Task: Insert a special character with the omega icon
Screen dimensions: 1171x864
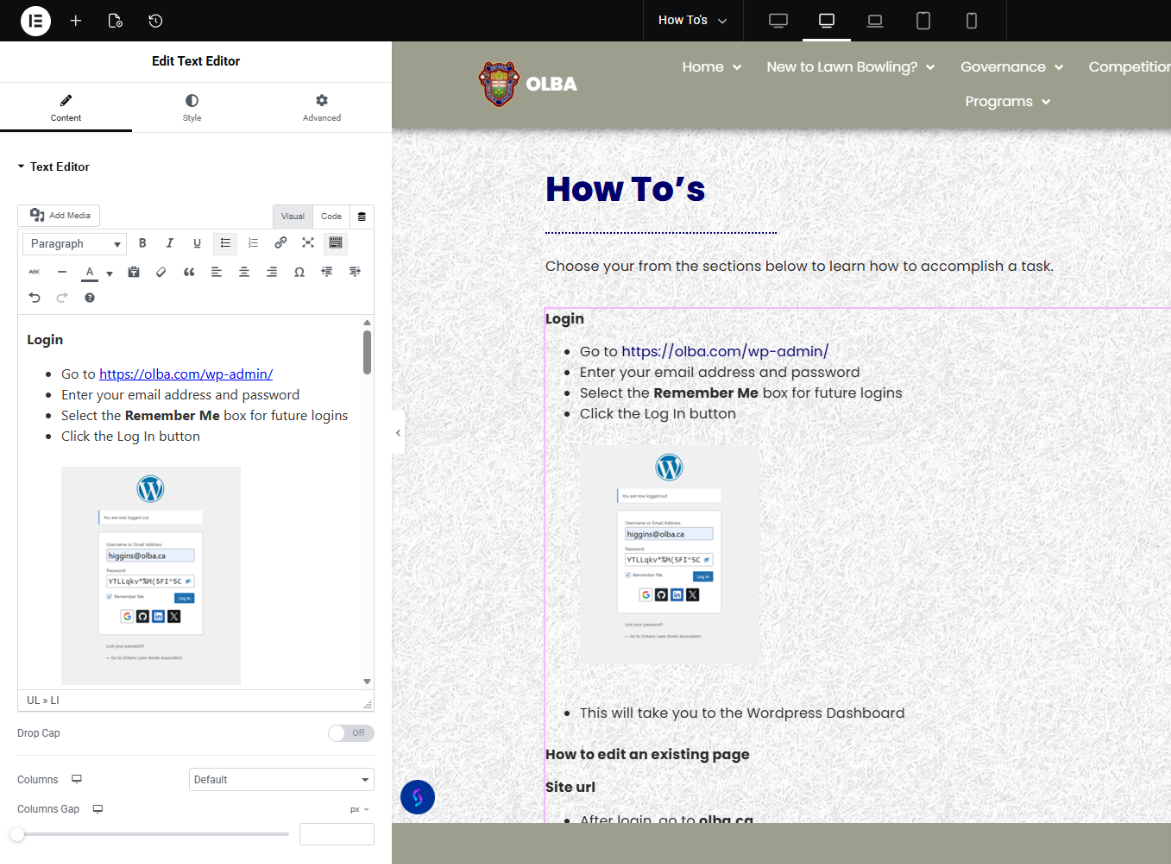Action: click(299, 272)
